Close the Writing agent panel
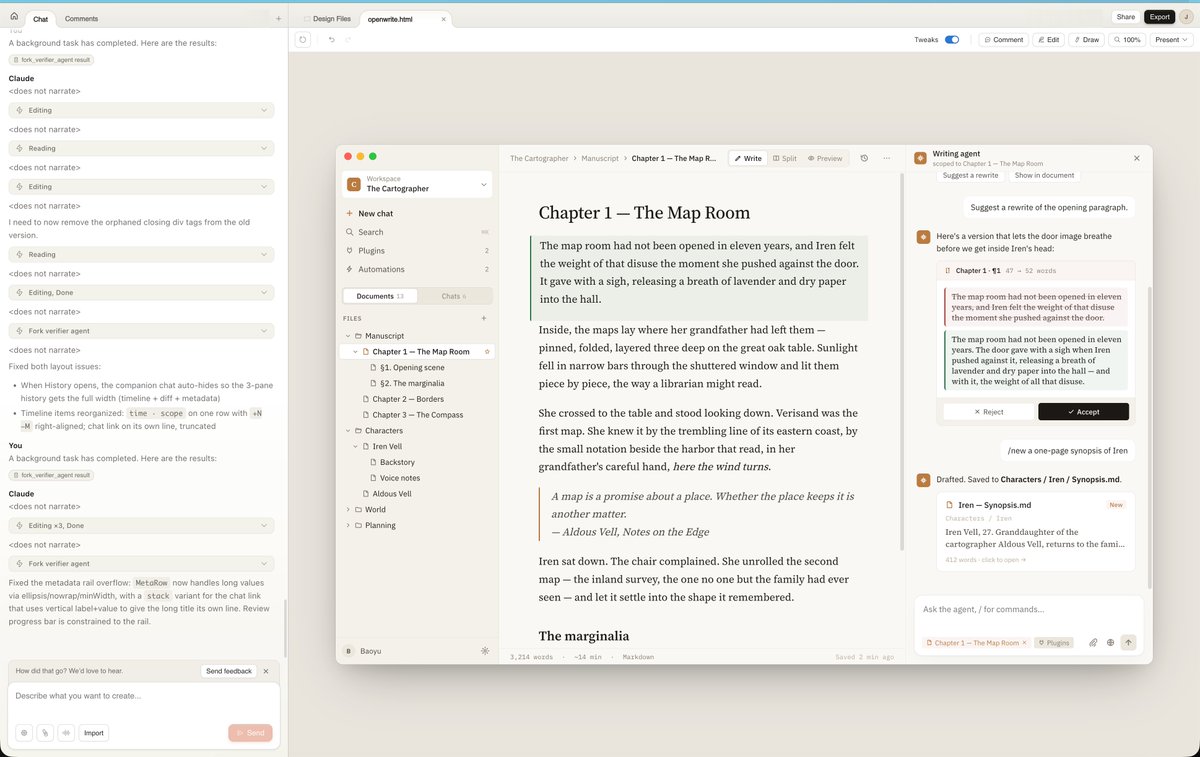This screenshot has width=1200, height=757. (x=1136, y=158)
